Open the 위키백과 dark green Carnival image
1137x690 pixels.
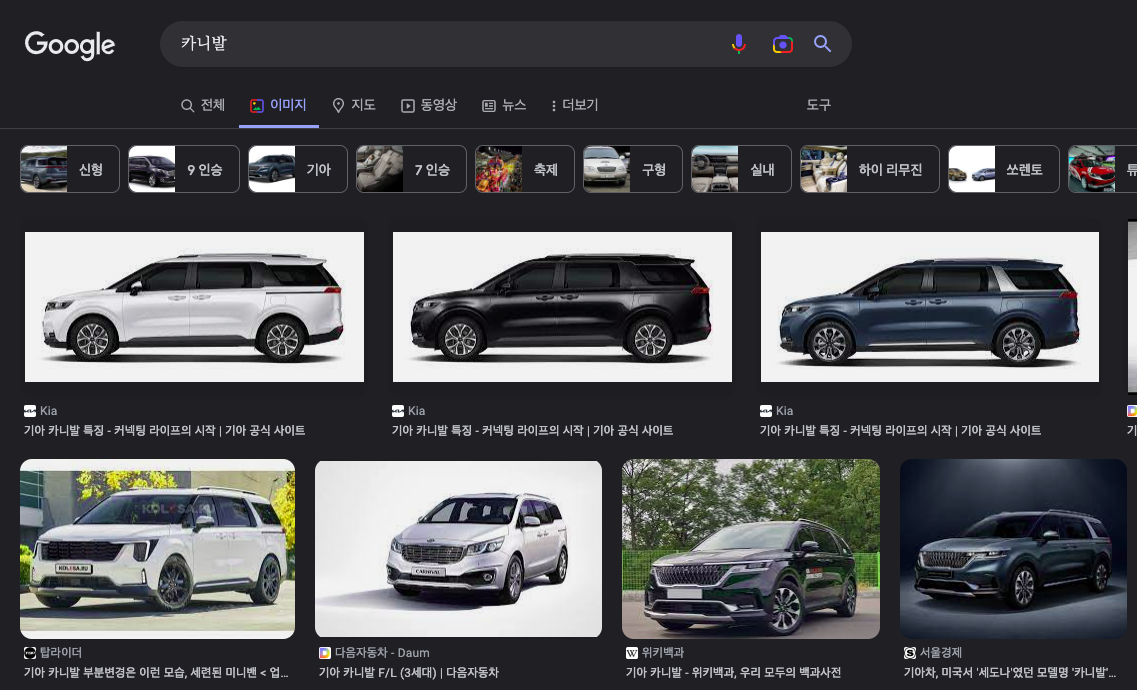point(751,549)
